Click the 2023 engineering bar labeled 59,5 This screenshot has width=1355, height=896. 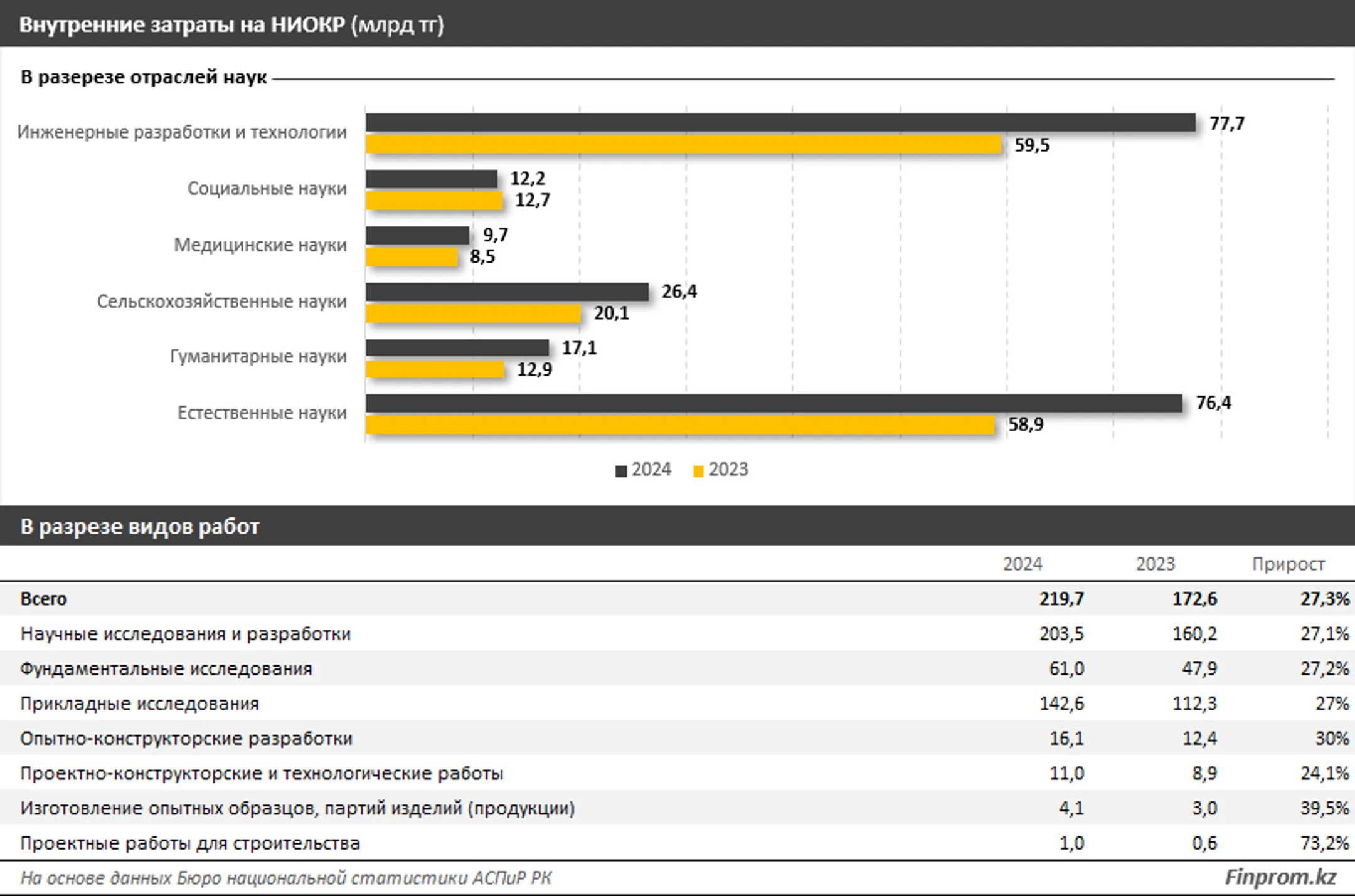[683, 145]
